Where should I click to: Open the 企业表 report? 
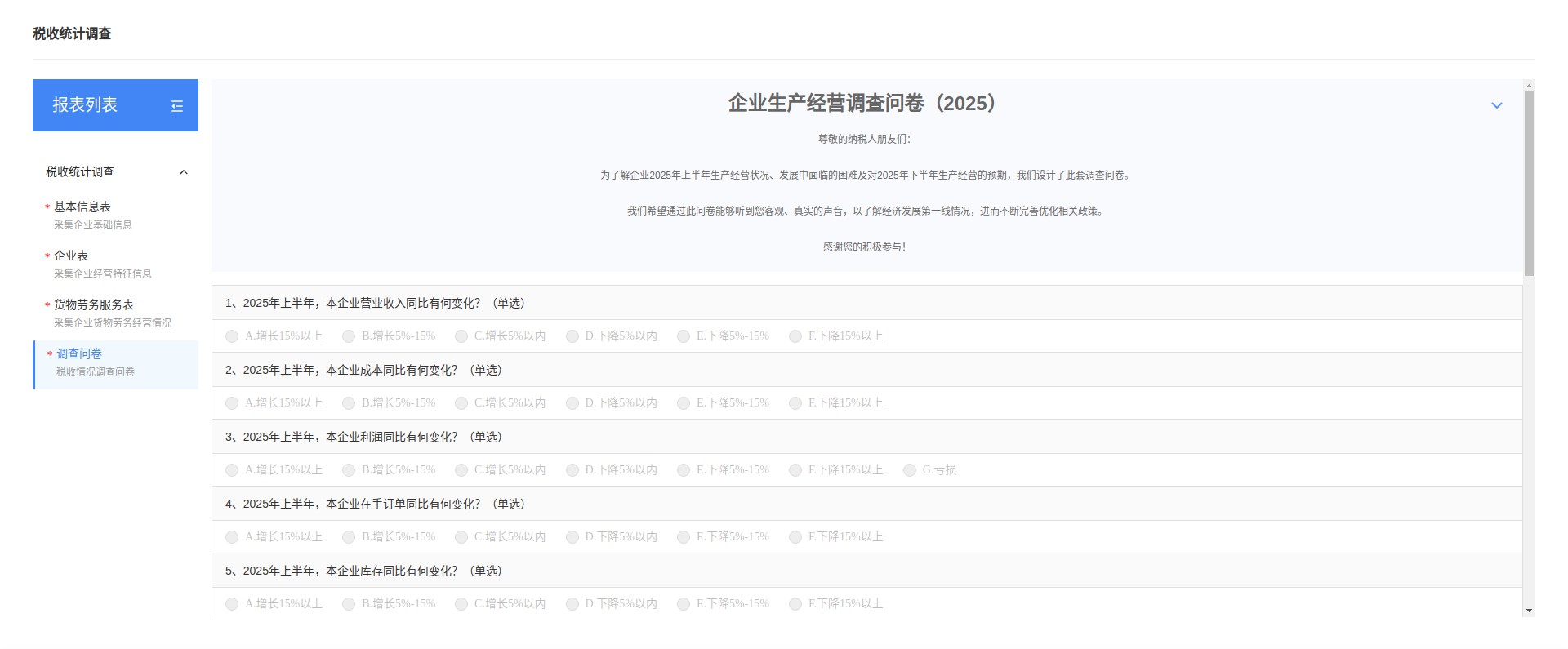pyautogui.click(x=71, y=256)
